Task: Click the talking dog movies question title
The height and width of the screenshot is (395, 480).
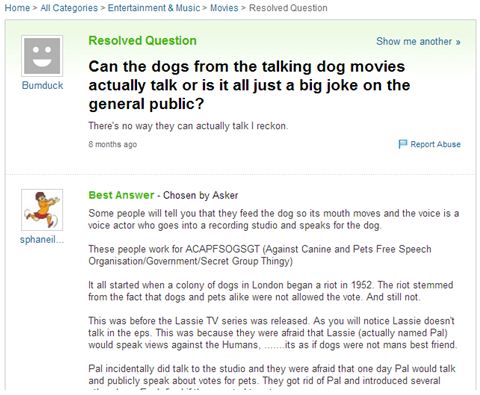Action: point(249,85)
